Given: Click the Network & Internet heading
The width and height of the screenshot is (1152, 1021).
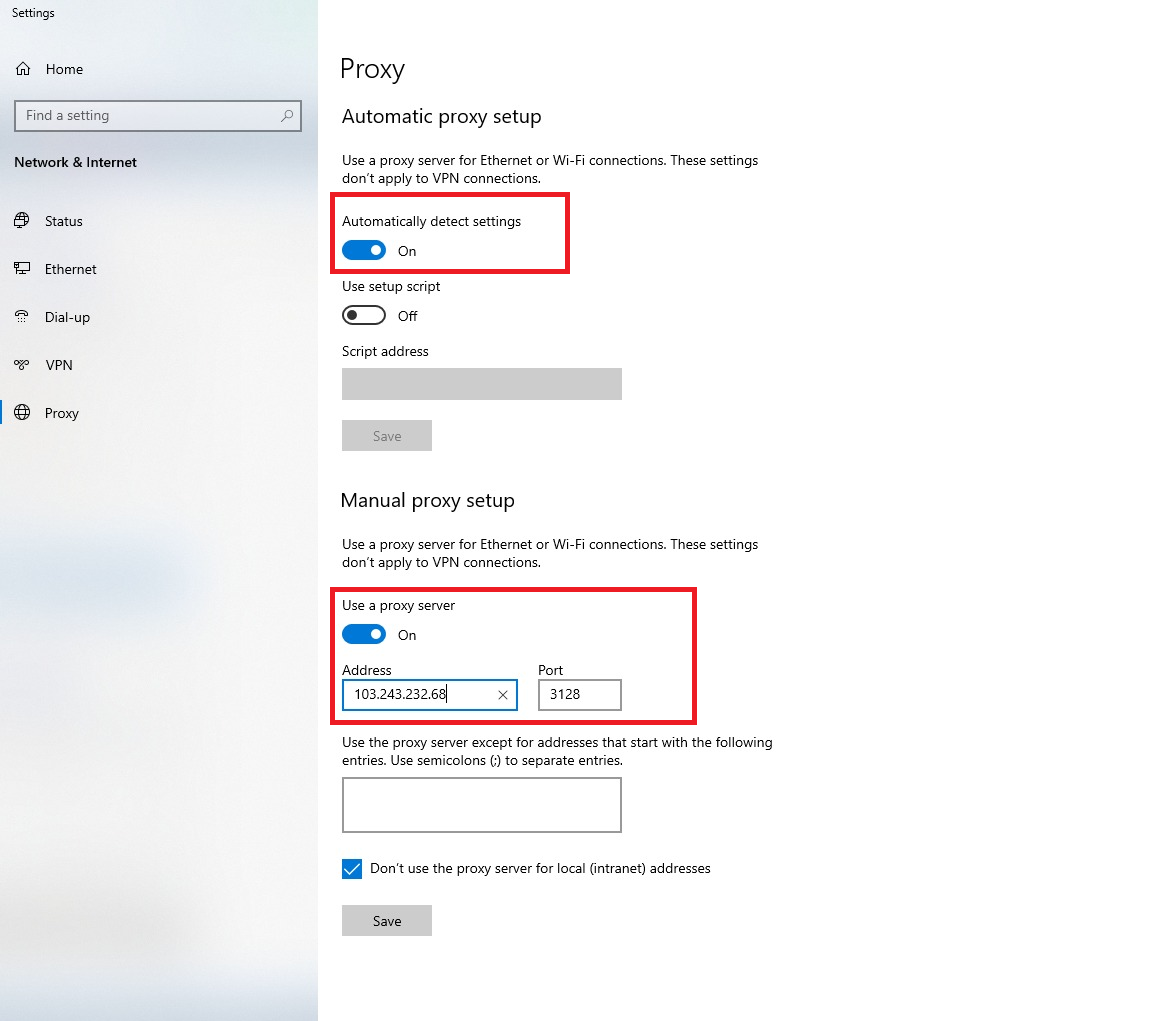Looking at the screenshot, I should click(76, 162).
